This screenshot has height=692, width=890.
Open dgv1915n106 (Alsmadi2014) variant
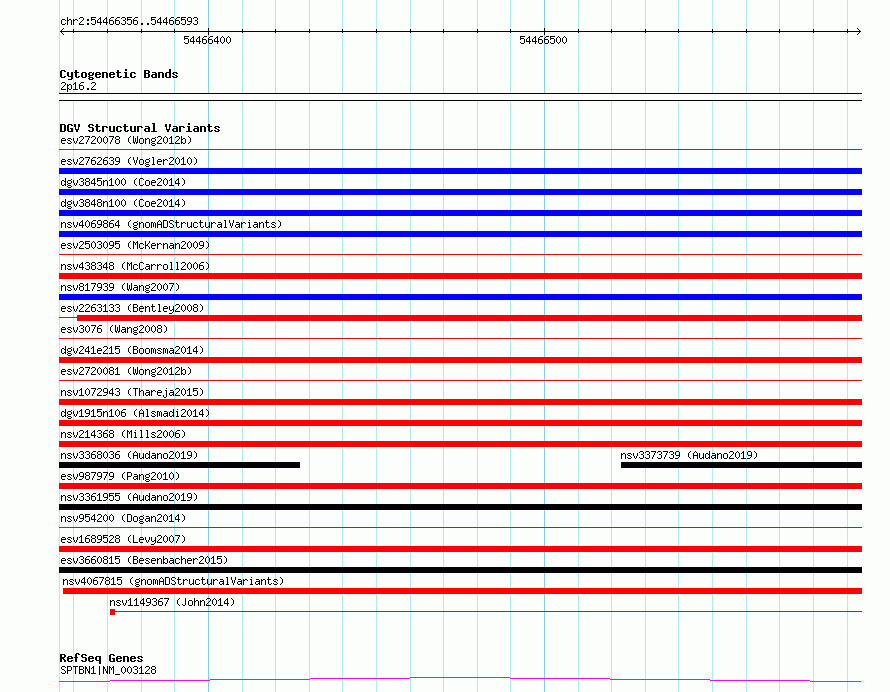[135, 413]
